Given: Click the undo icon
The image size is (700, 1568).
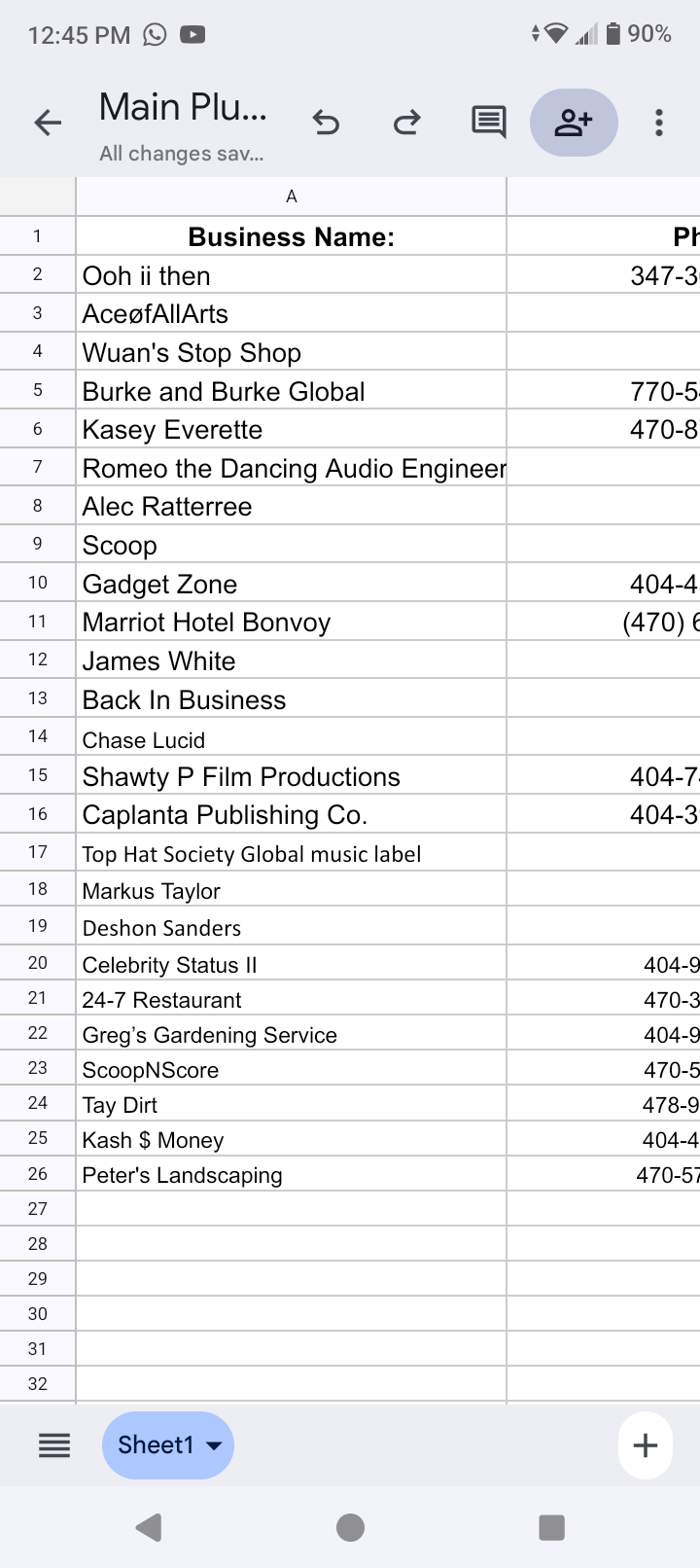Looking at the screenshot, I should (x=327, y=123).
